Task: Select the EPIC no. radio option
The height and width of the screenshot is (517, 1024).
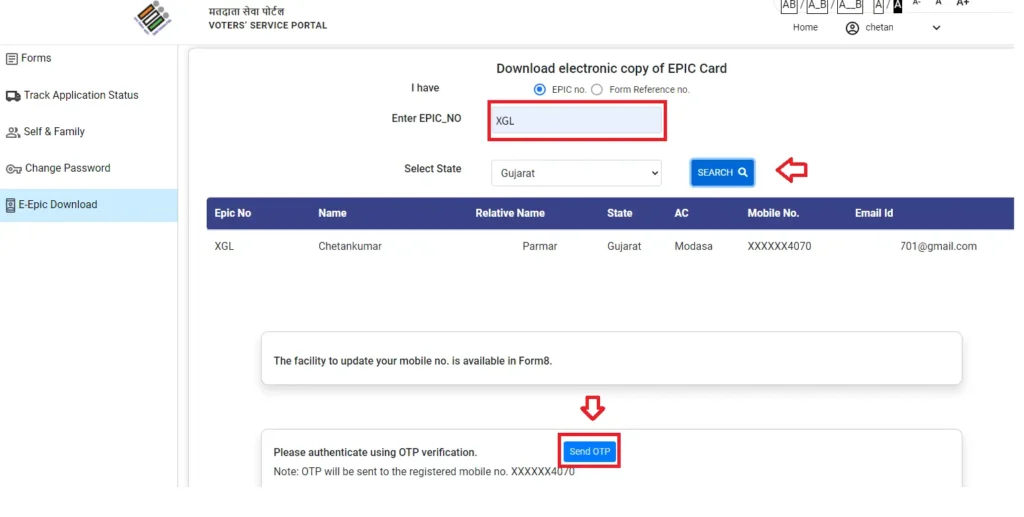Action: pos(539,89)
